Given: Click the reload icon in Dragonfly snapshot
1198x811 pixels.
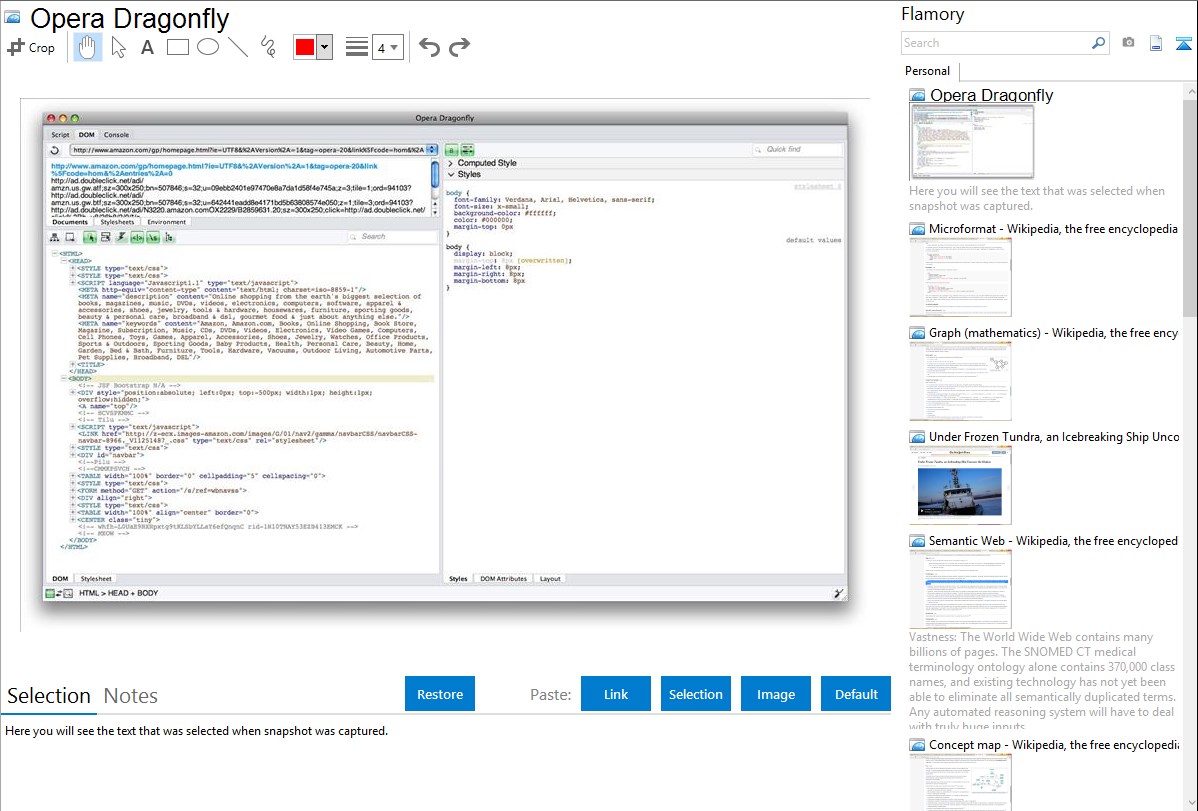Looking at the screenshot, I should pyautogui.click(x=55, y=150).
